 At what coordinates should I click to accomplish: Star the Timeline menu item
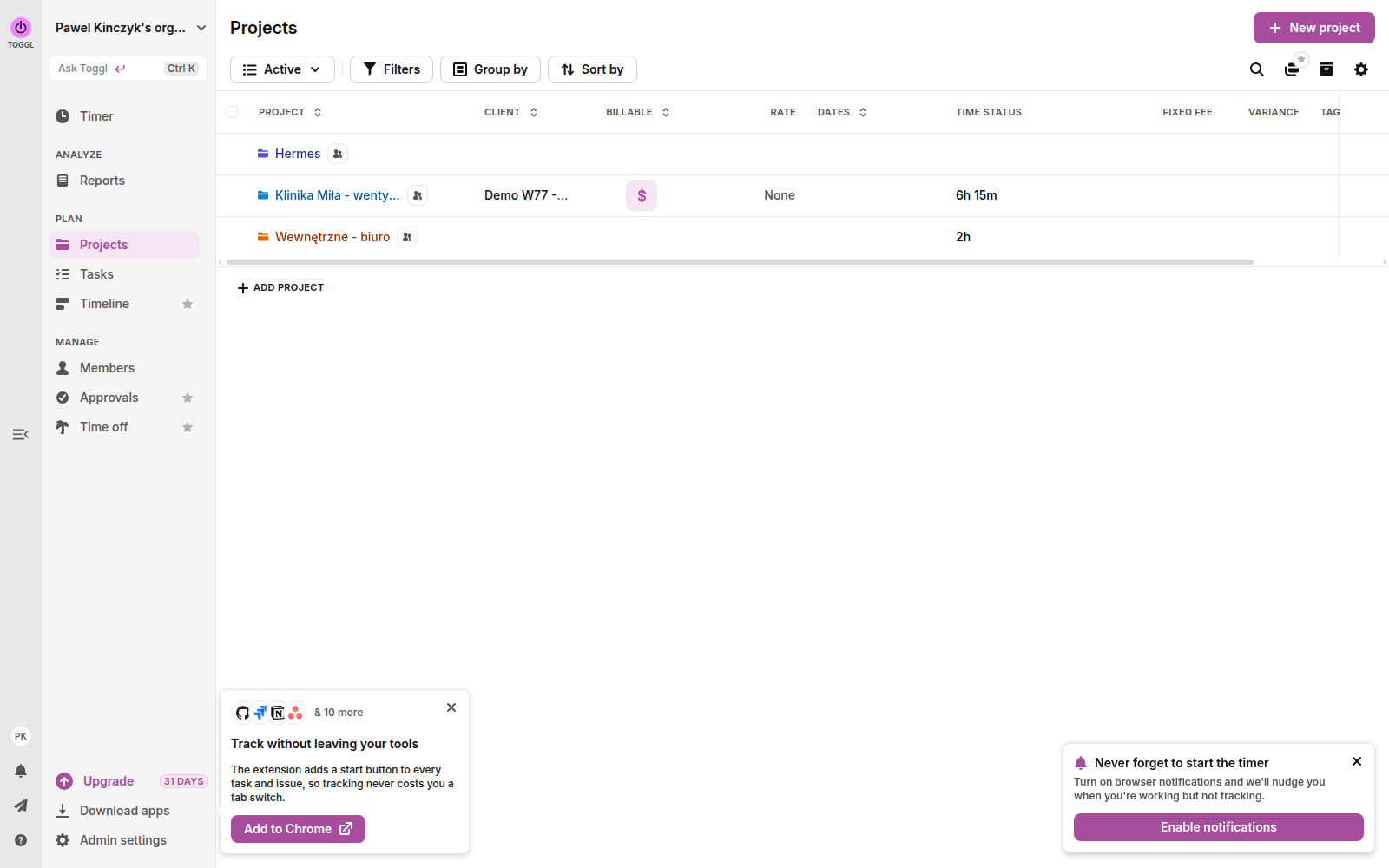click(x=188, y=304)
